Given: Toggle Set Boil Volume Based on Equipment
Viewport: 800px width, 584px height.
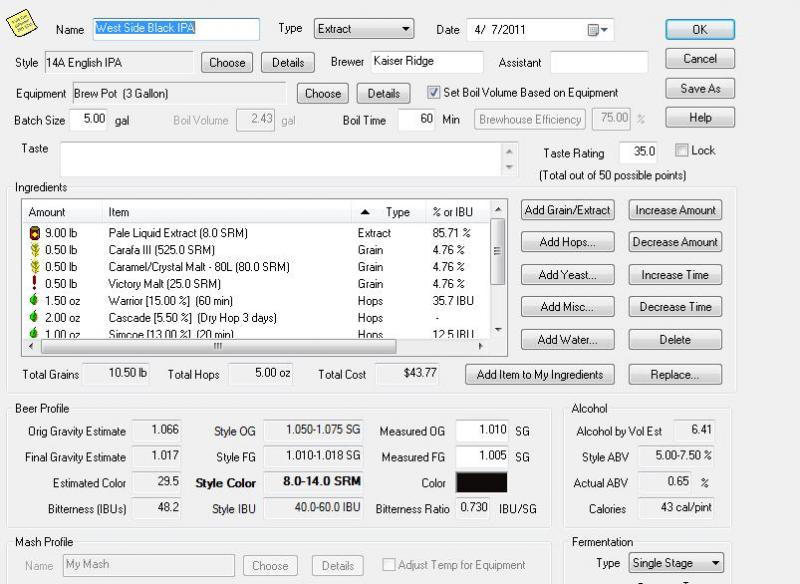Looking at the screenshot, I should (433, 92).
